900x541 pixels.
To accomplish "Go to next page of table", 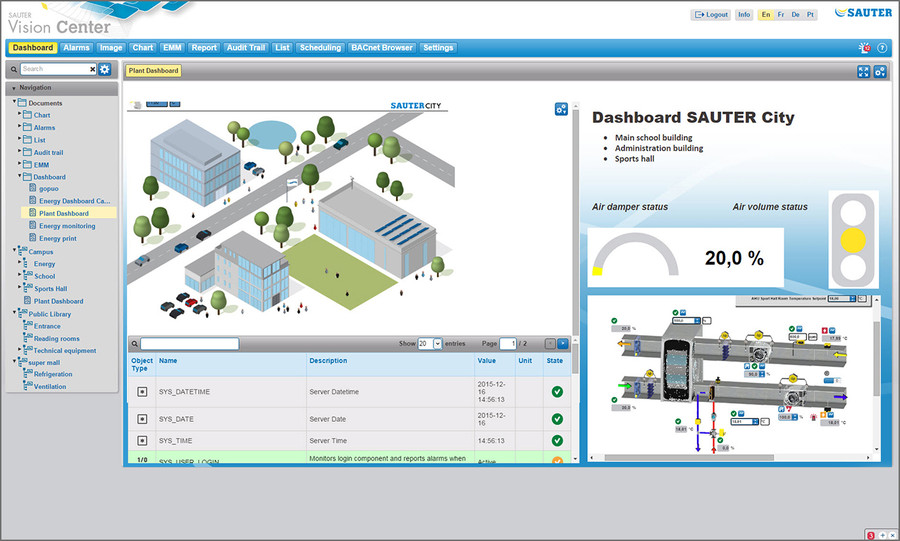I will click(563, 343).
